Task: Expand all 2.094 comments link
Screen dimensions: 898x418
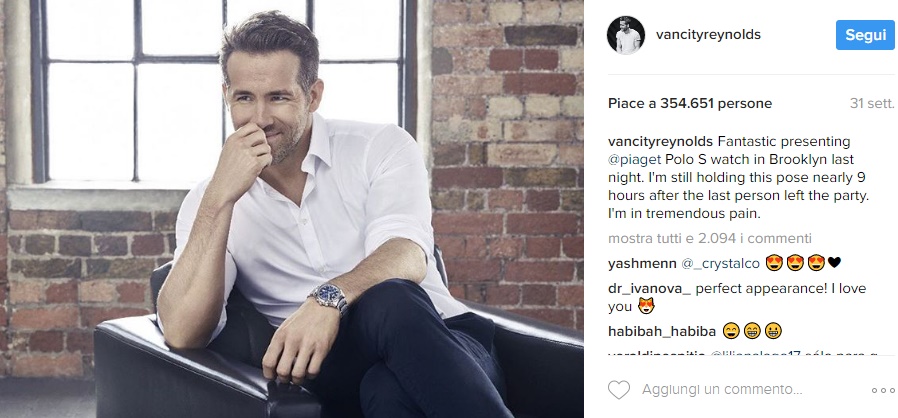Action: [x=710, y=238]
